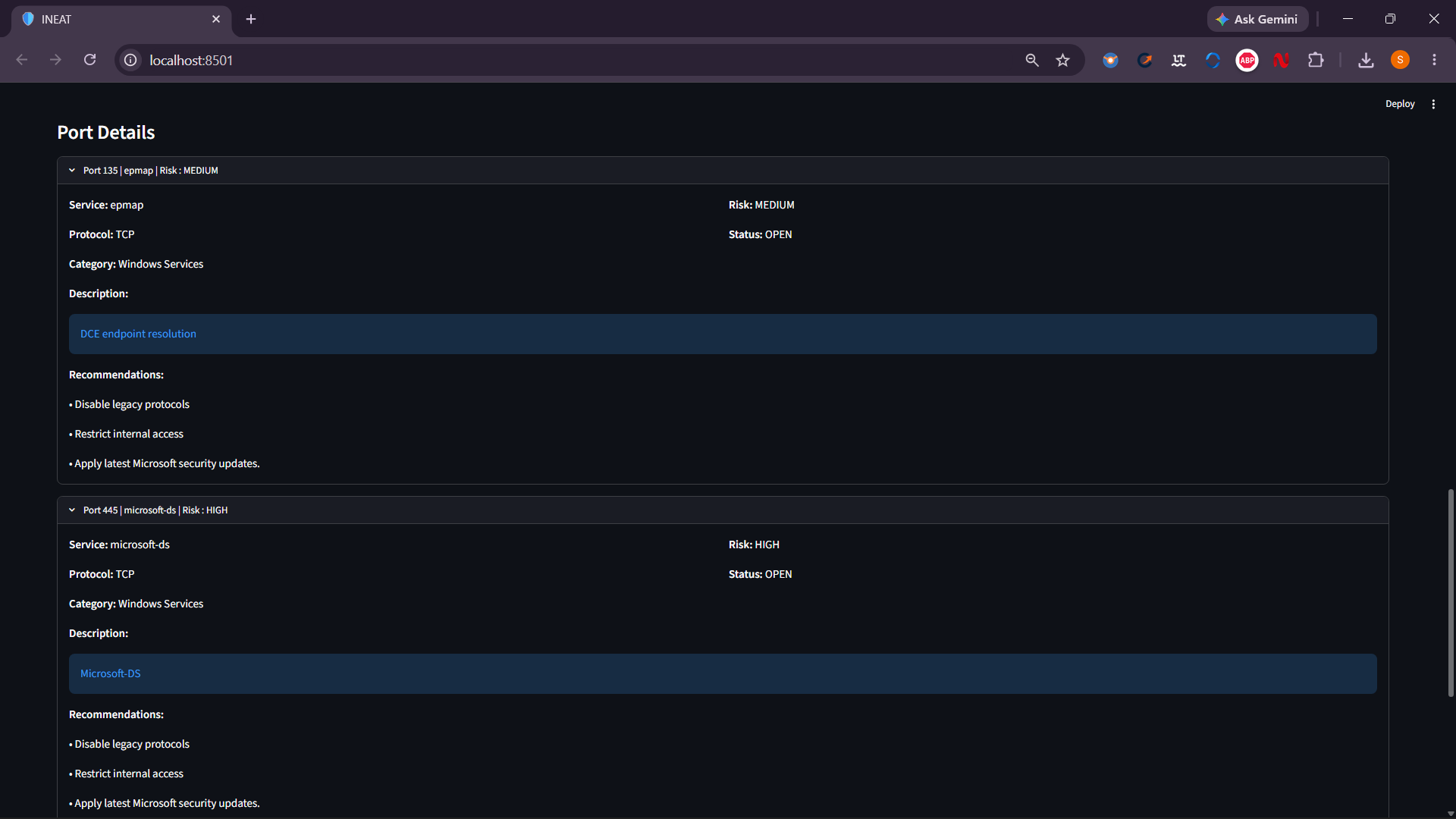Click Status: OPEN under Port 445
1456x819 pixels.
click(x=760, y=574)
